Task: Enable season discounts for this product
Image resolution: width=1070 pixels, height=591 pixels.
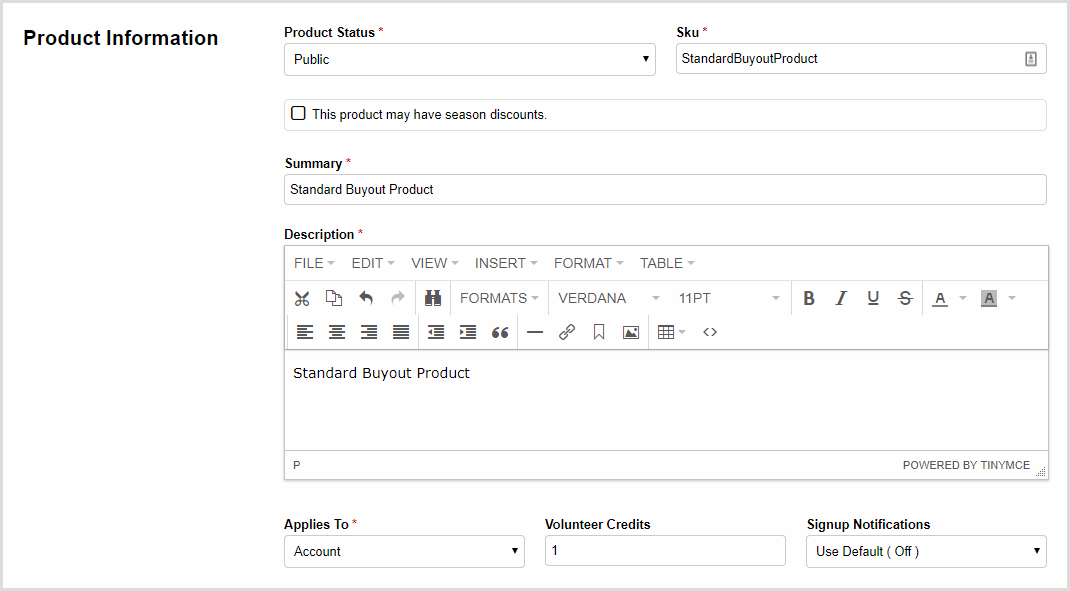Action: pos(298,113)
